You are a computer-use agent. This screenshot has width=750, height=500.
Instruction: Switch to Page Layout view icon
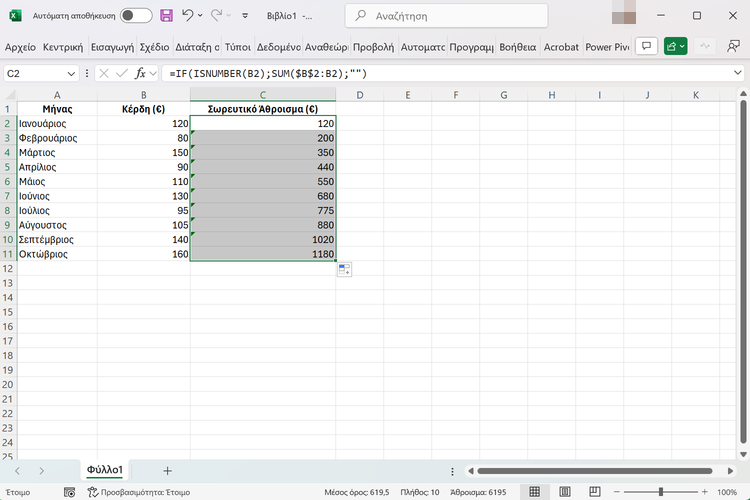coord(564,491)
